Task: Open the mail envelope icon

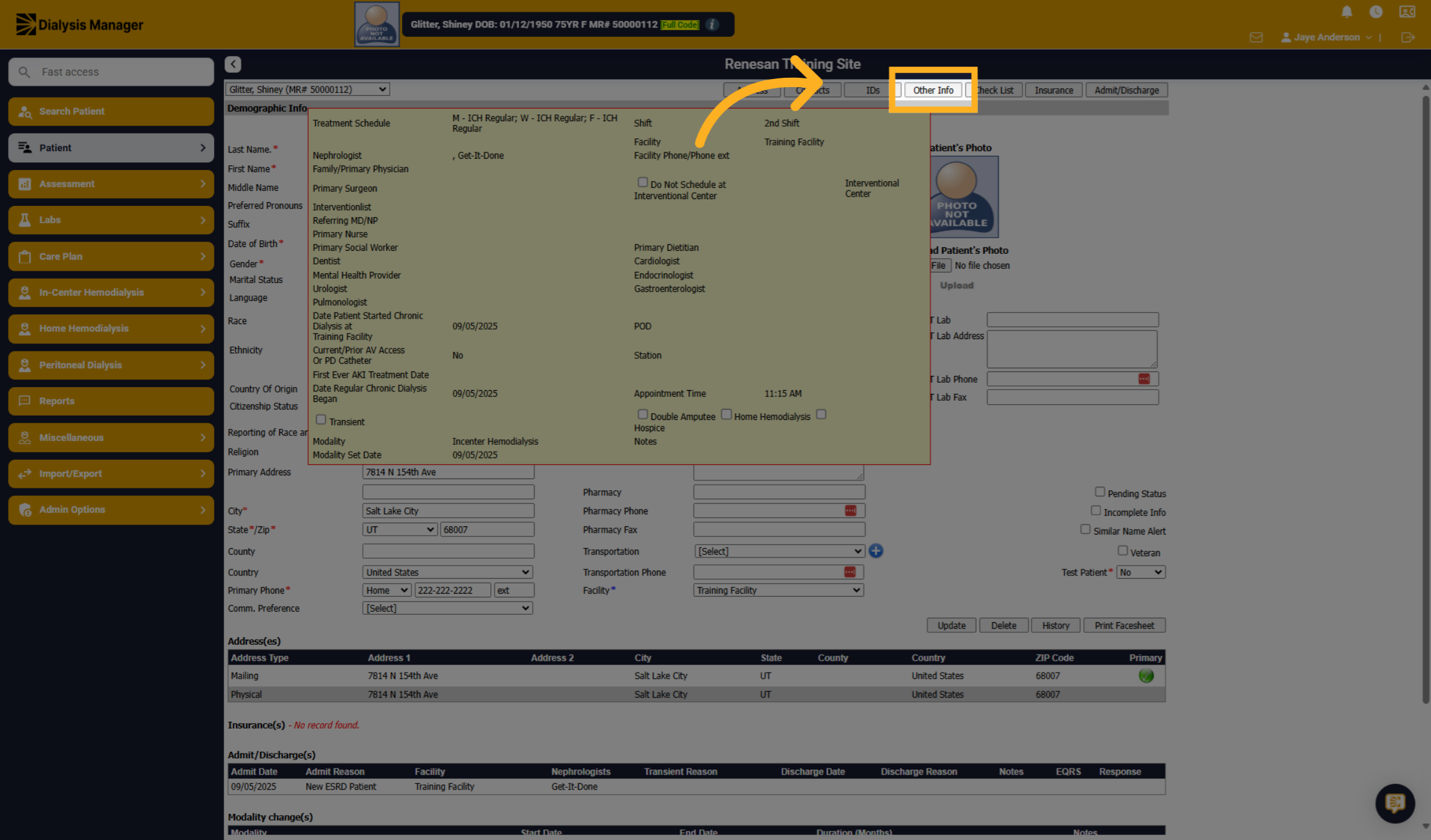Action: coord(1256,37)
